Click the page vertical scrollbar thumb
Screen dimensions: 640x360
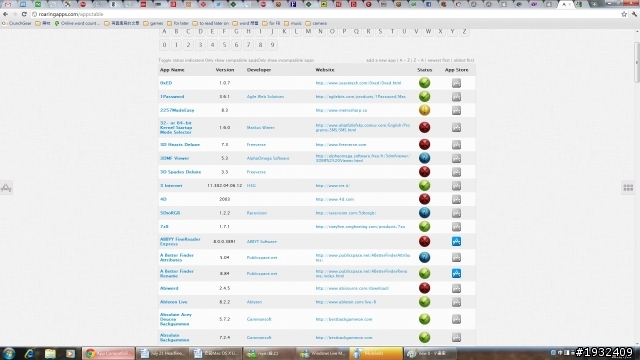[x=637, y=61]
